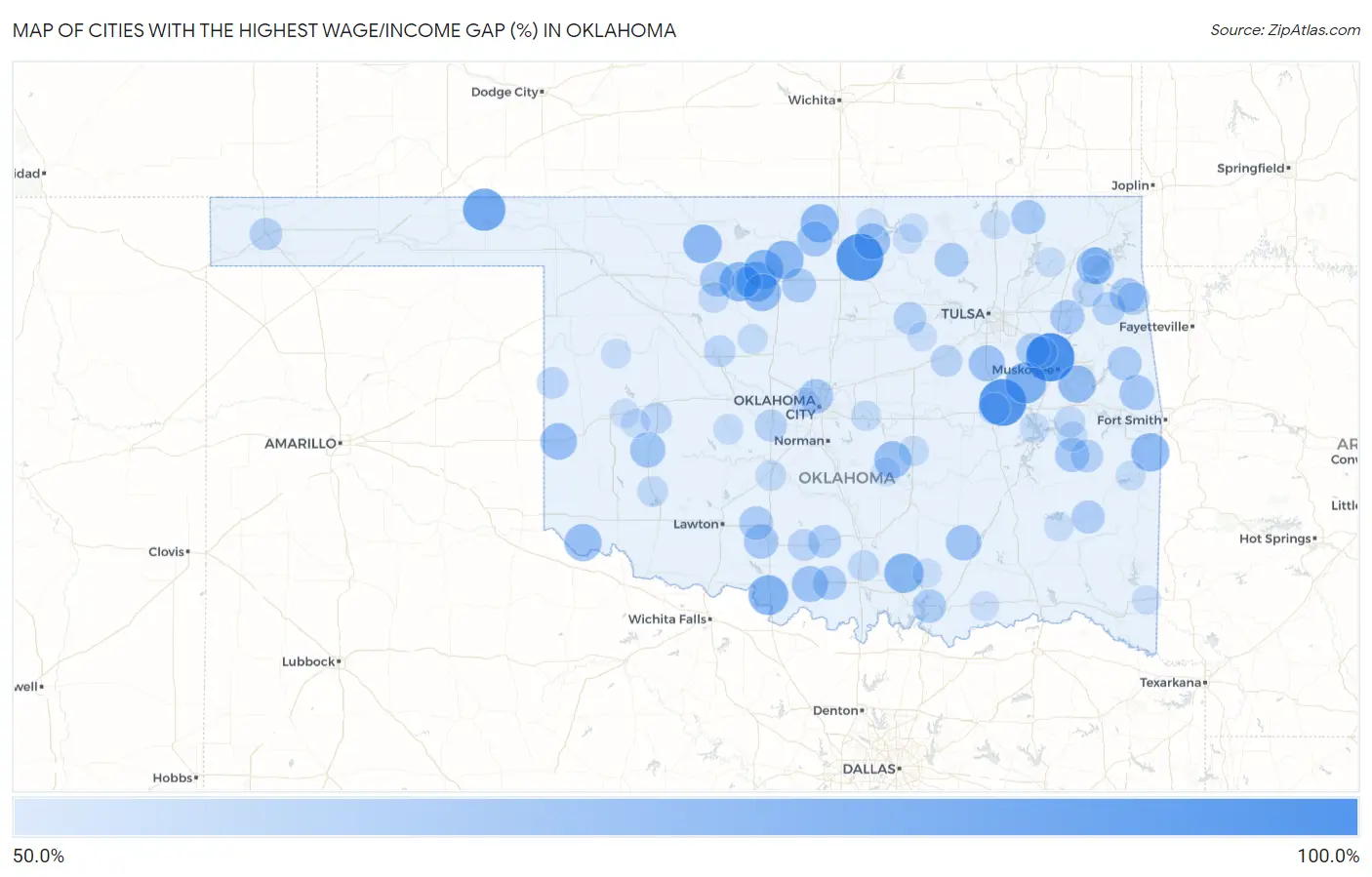
Task: Click the Wichita map label
Action: click(x=812, y=100)
